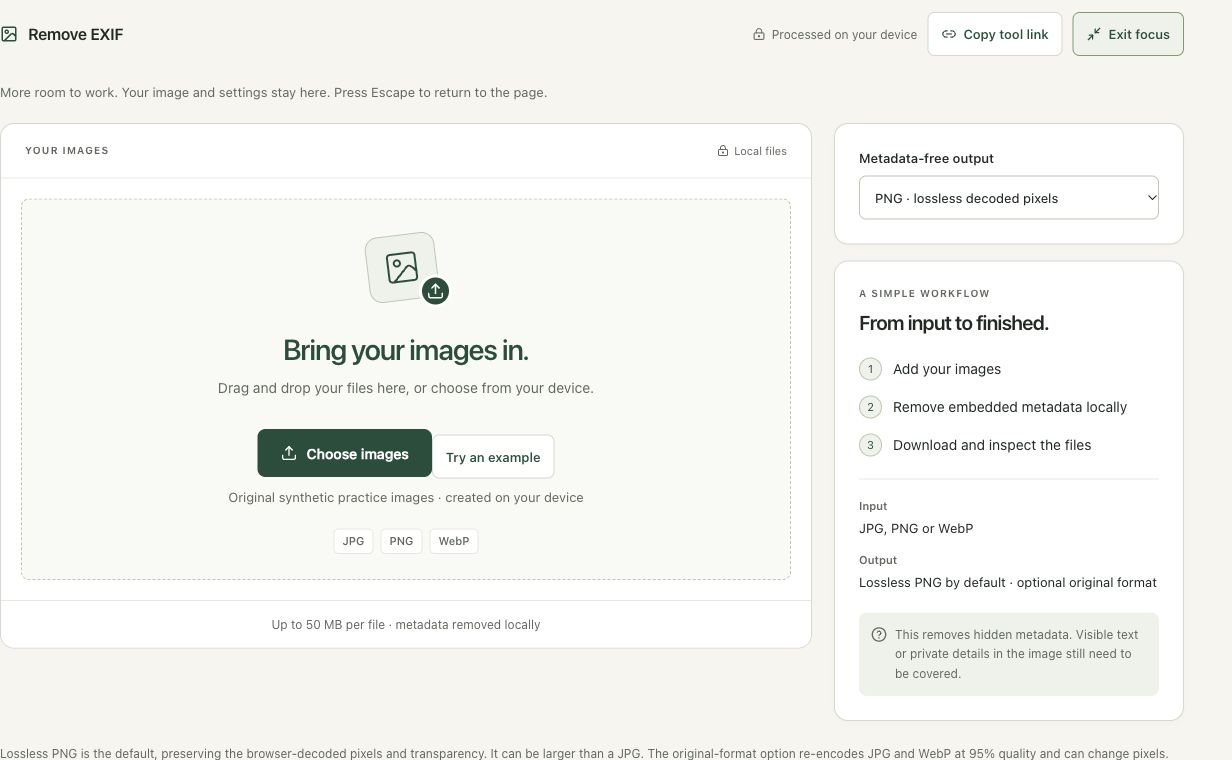Click the Download and inspect the files step text
Viewport: 1232px width, 760px height.
pyautogui.click(x=992, y=445)
